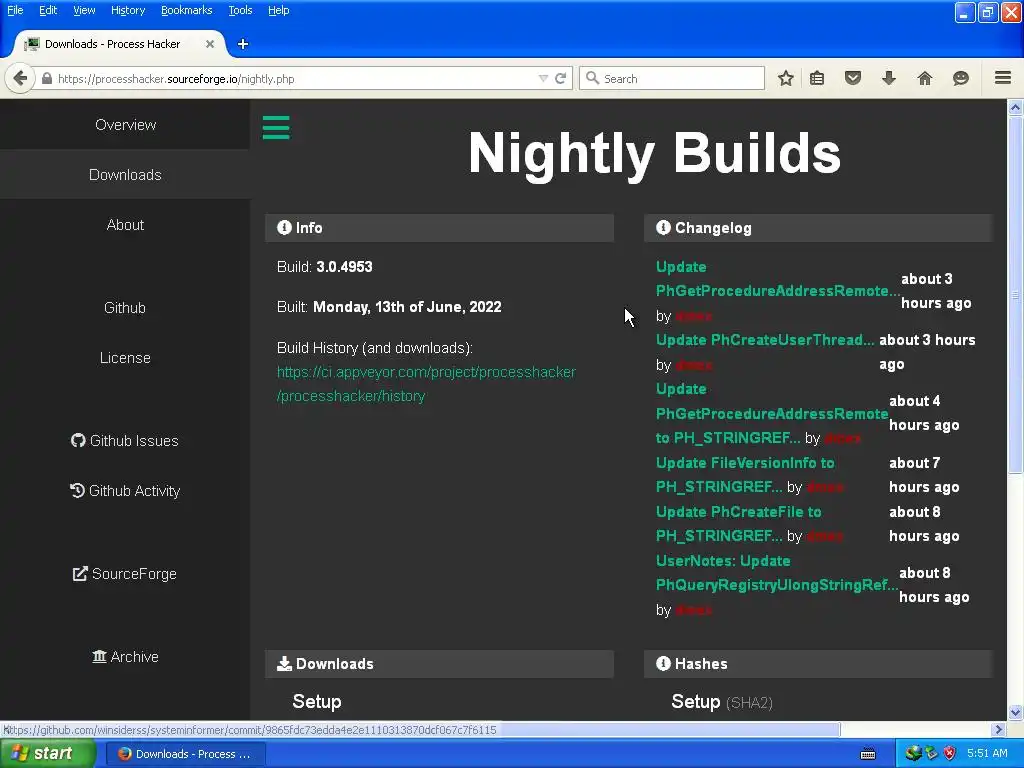Open the View menu

(84, 10)
